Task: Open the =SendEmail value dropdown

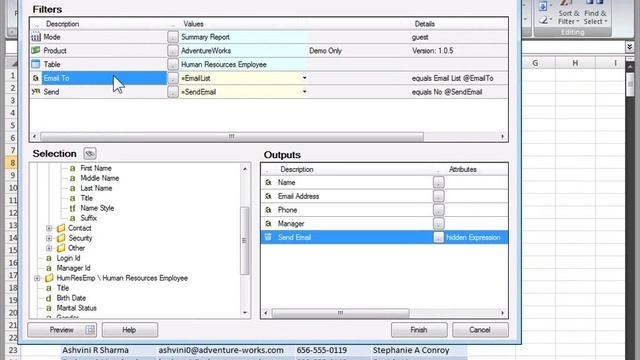Action: [x=304, y=92]
